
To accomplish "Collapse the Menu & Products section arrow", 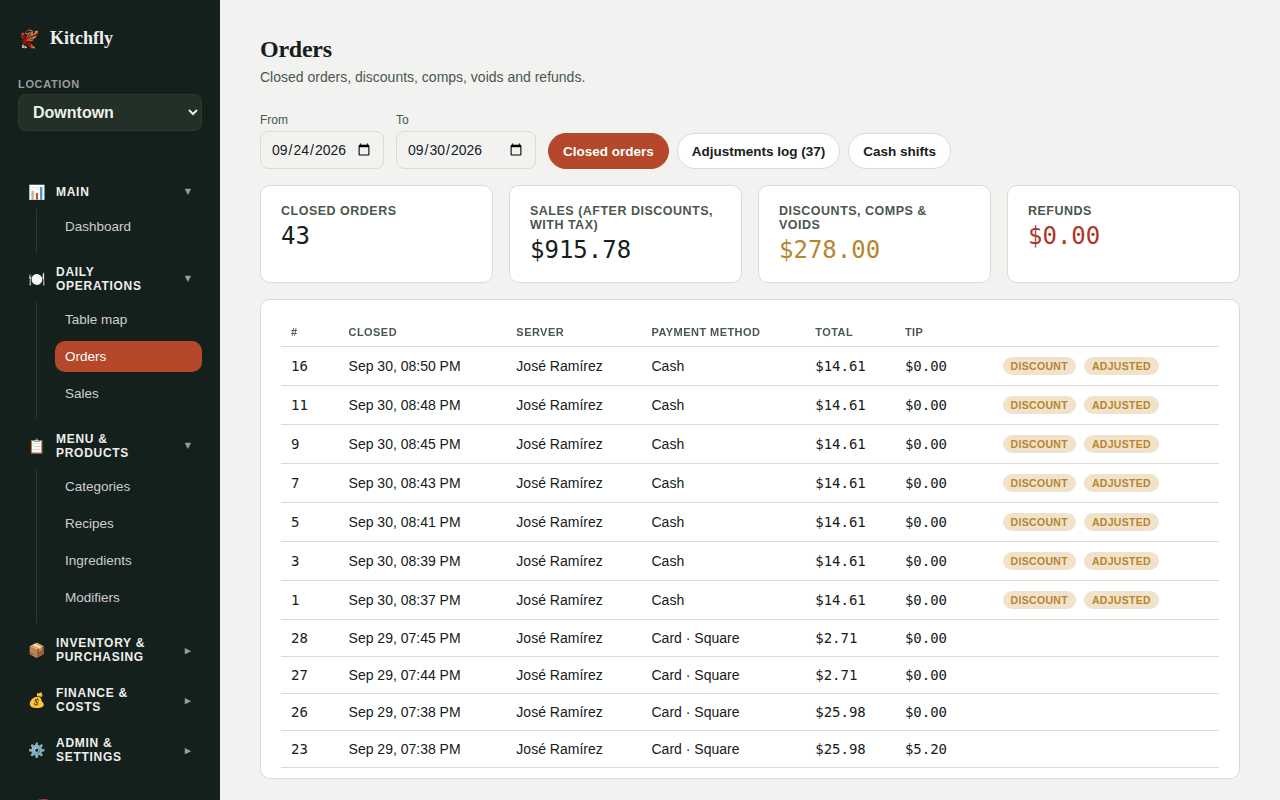I will (188, 446).
